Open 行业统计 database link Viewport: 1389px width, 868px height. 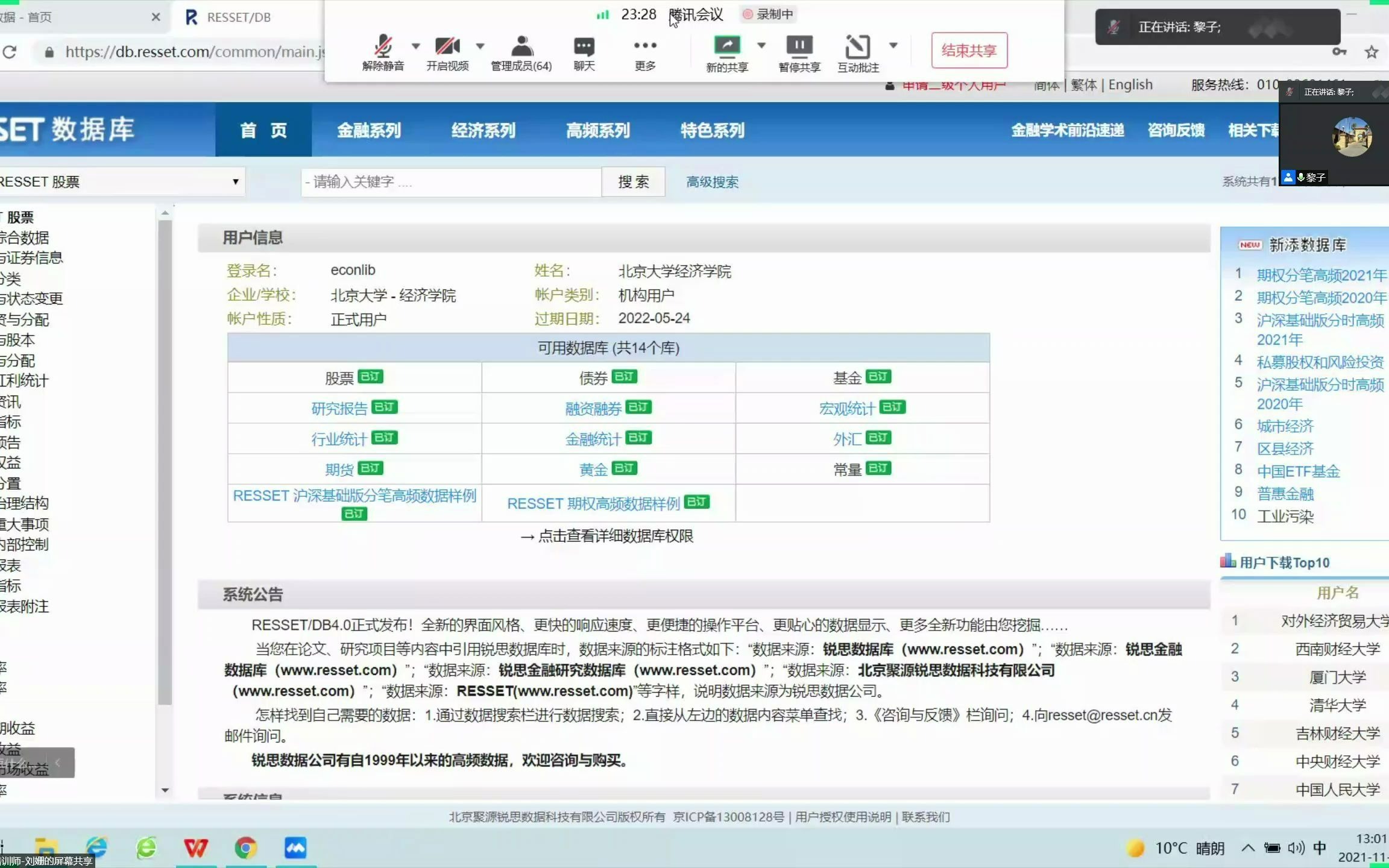pos(339,439)
